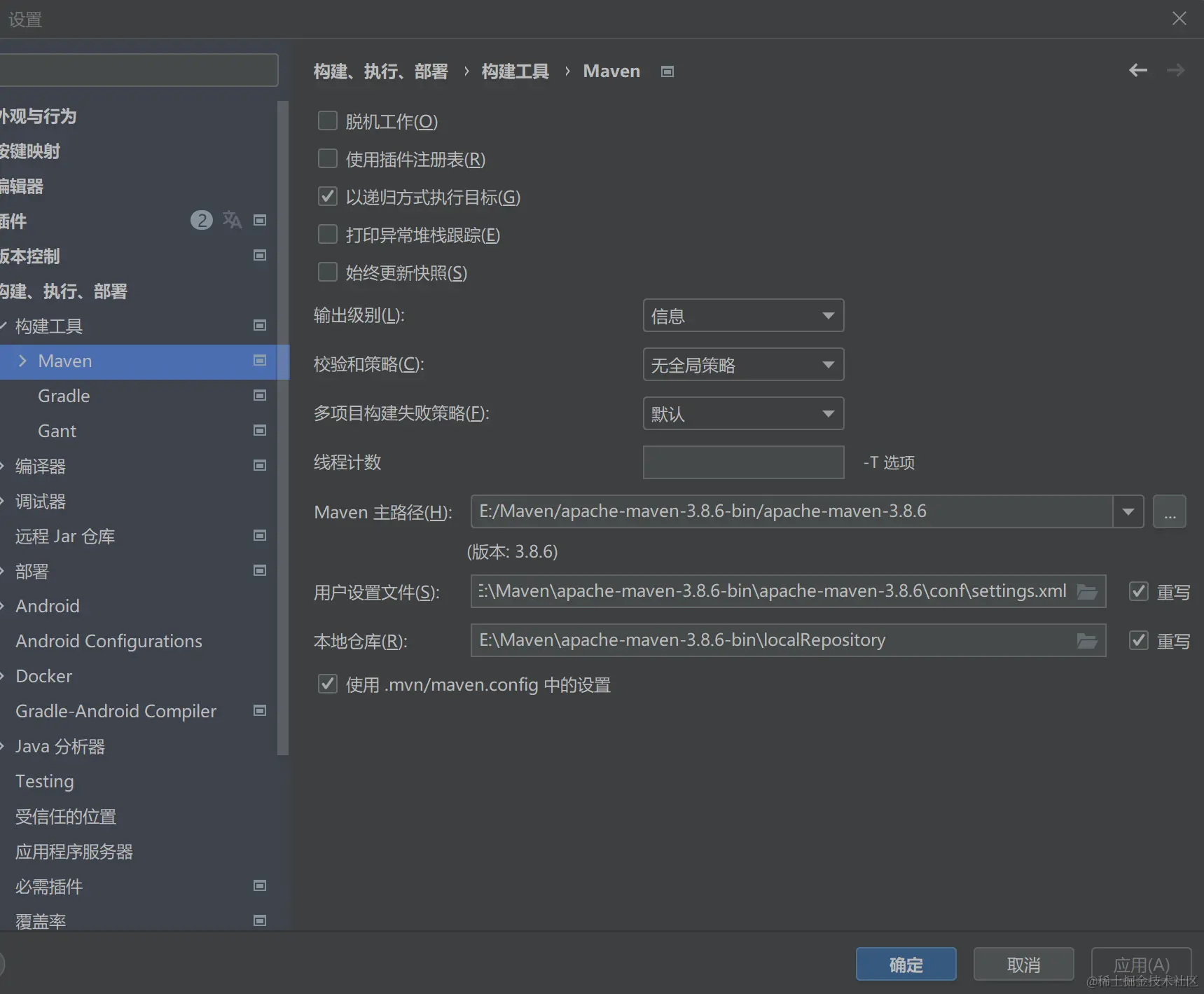Uncheck 重写 for user settings file
The width and height of the screenshot is (1204, 994).
[x=1139, y=592]
